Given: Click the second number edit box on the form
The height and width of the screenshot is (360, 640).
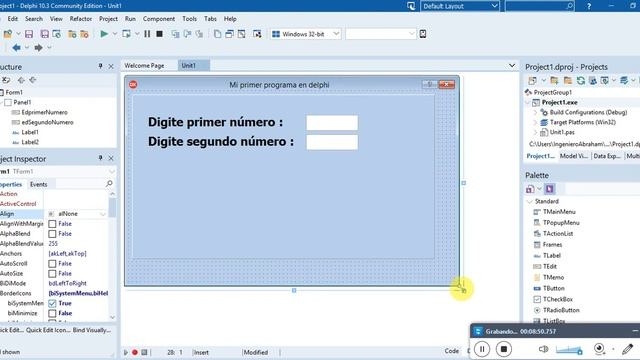Looking at the screenshot, I should click(332, 142).
